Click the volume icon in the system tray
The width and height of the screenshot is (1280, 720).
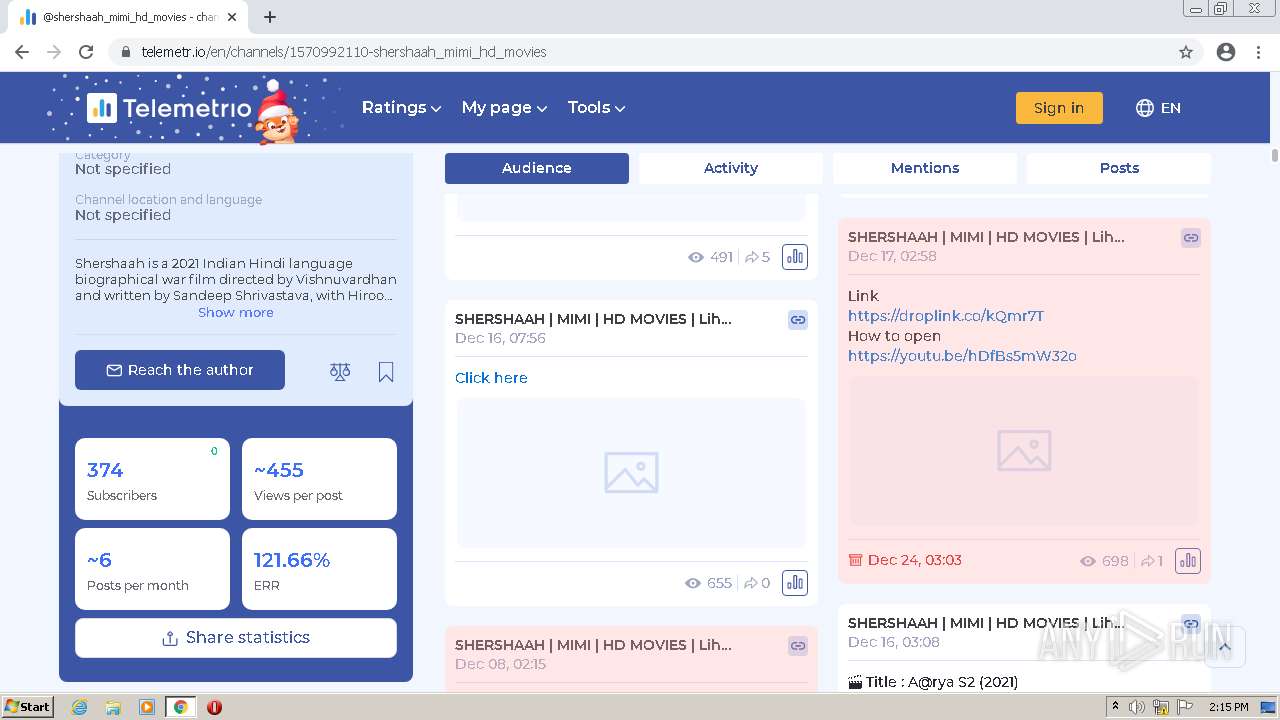pos(1137,707)
